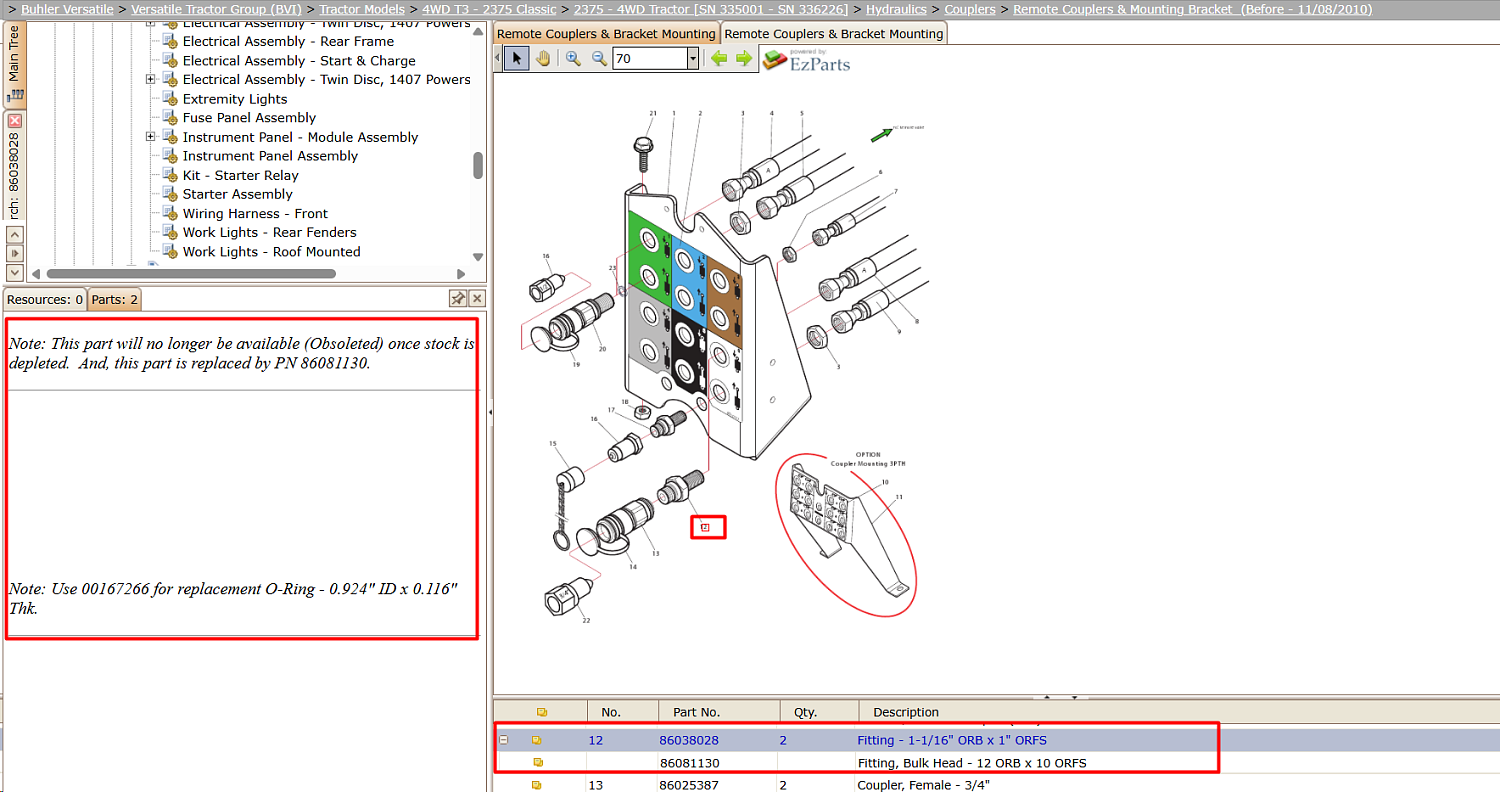The height and width of the screenshot is (792, 1500).
Task: Select Instrument Panel Assembly
Action: (x=270, y=156)
